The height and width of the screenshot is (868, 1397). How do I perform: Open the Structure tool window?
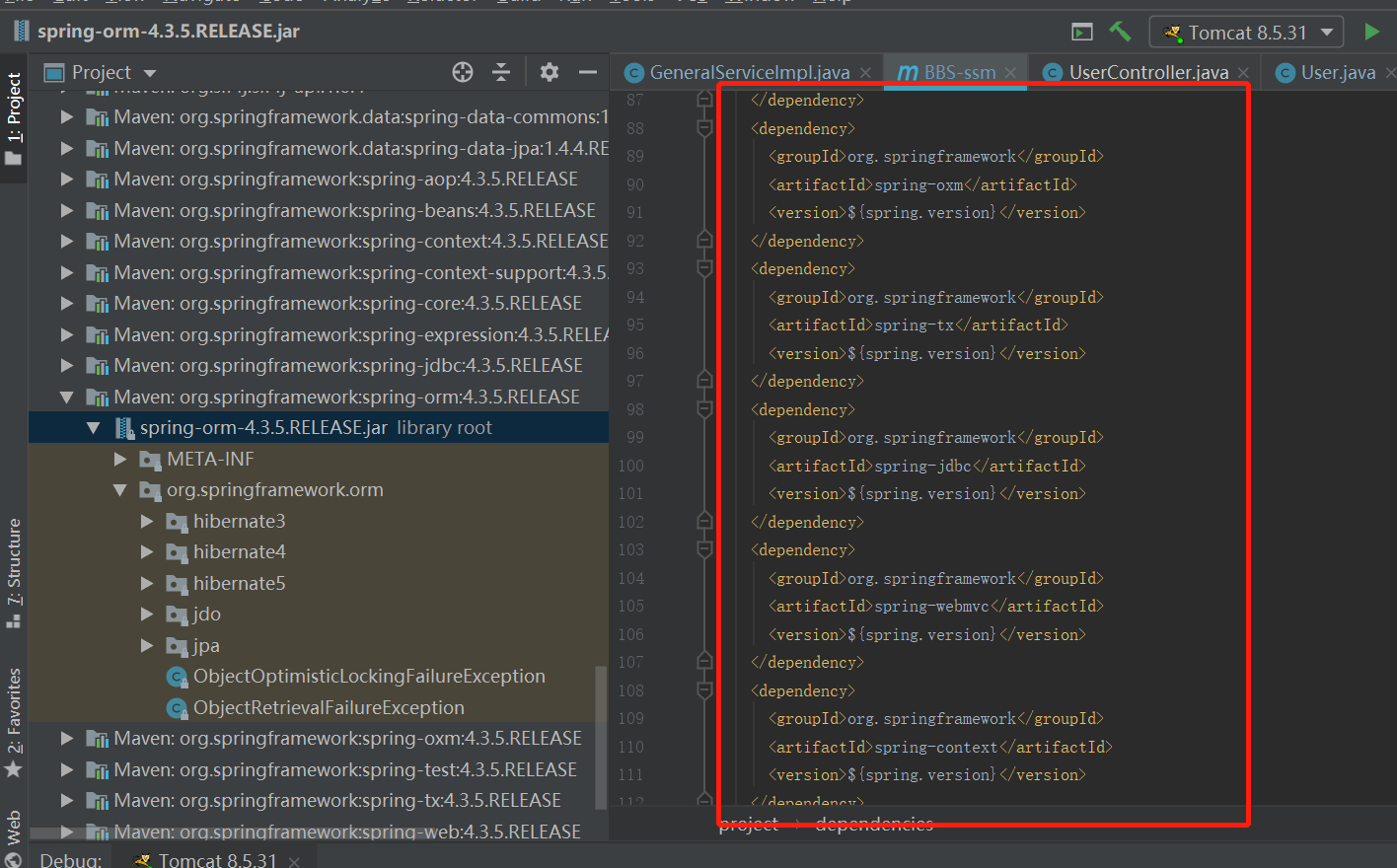tap(14, 563)
